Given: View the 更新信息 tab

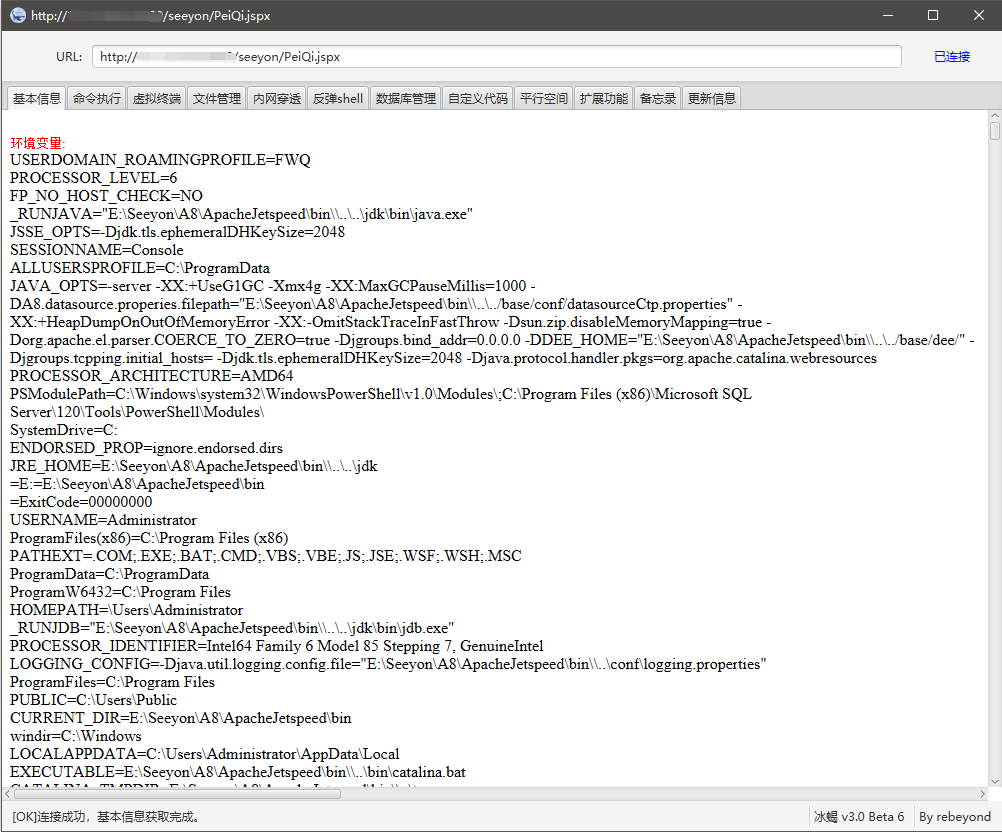Looking at the screenshot, I should pyautogui.click(x=712, y=98).
